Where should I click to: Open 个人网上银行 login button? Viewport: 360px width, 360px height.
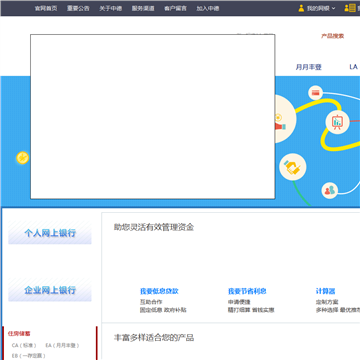click(50, 233)
